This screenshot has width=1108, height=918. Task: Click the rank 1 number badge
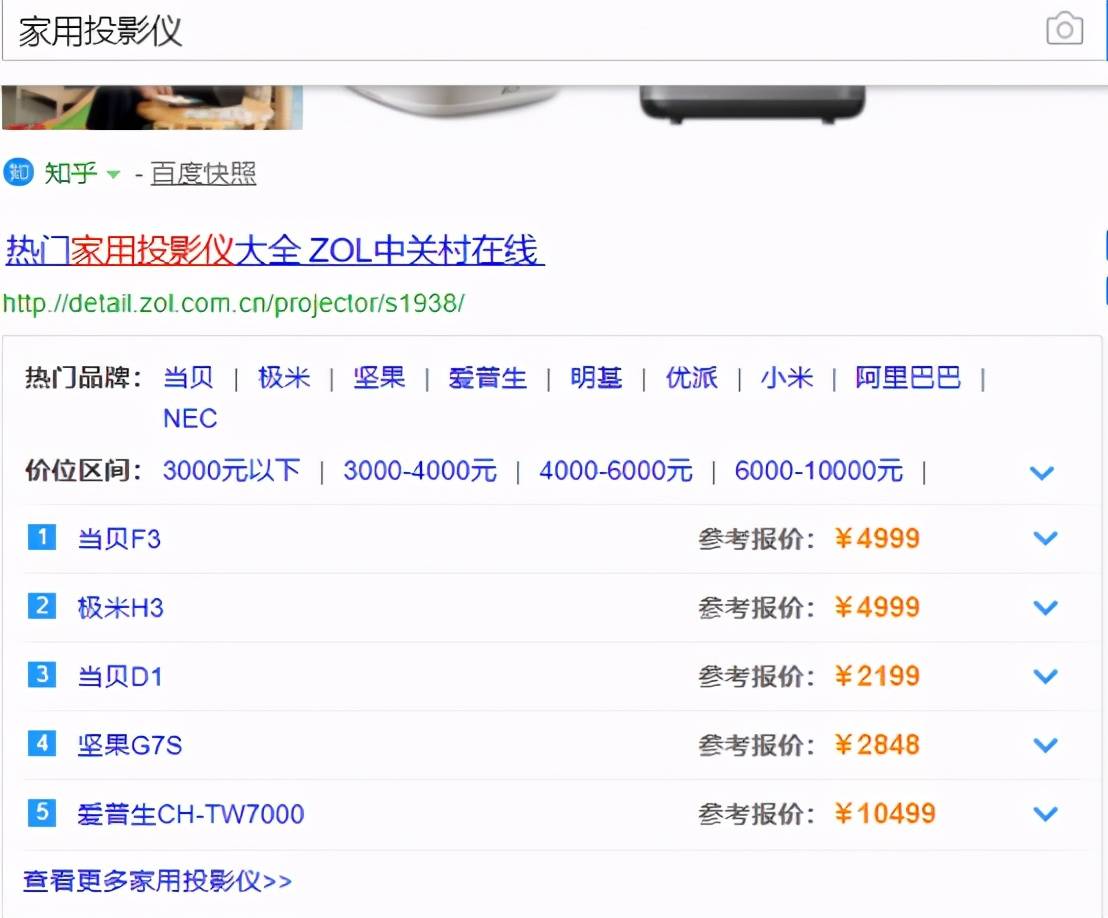(x=41, y=538)
